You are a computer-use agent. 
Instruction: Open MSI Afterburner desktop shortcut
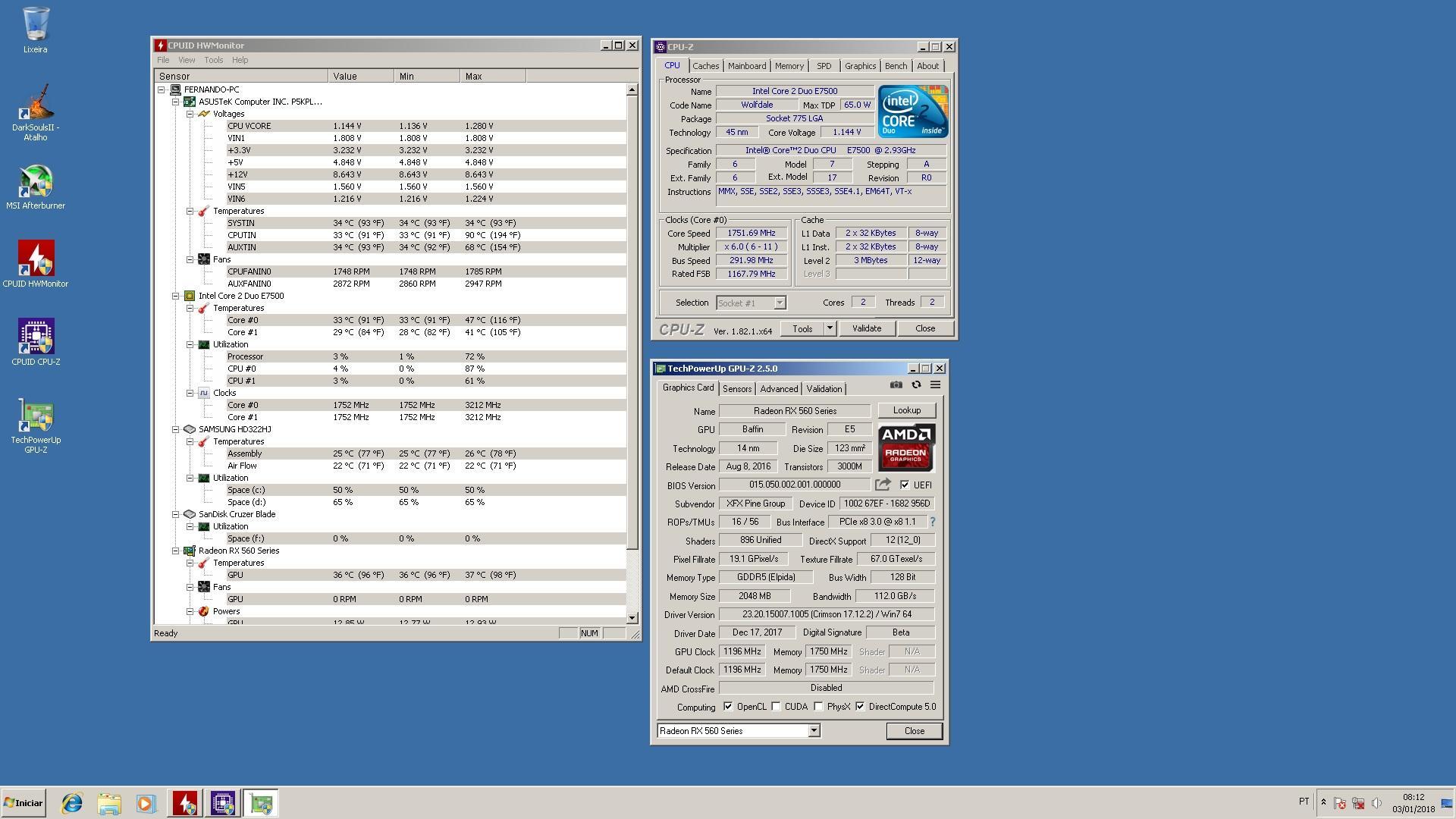35,187
